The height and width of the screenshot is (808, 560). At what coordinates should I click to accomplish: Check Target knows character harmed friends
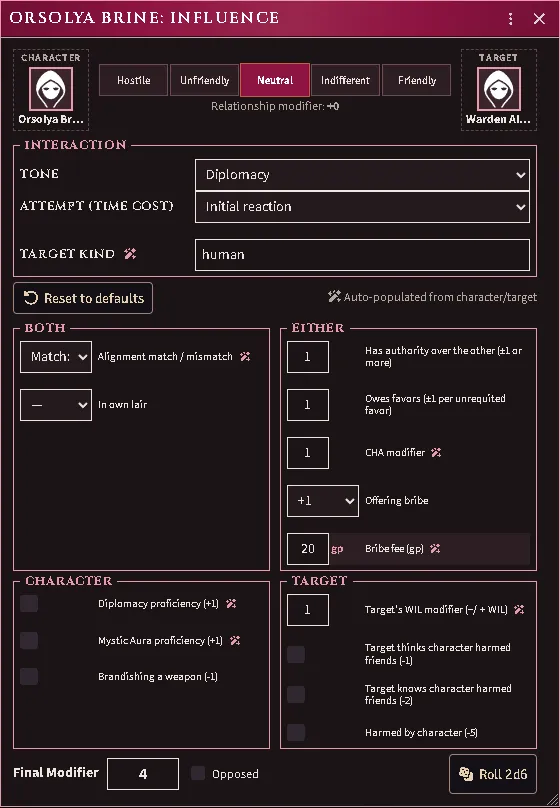click(x=296, y=694)
